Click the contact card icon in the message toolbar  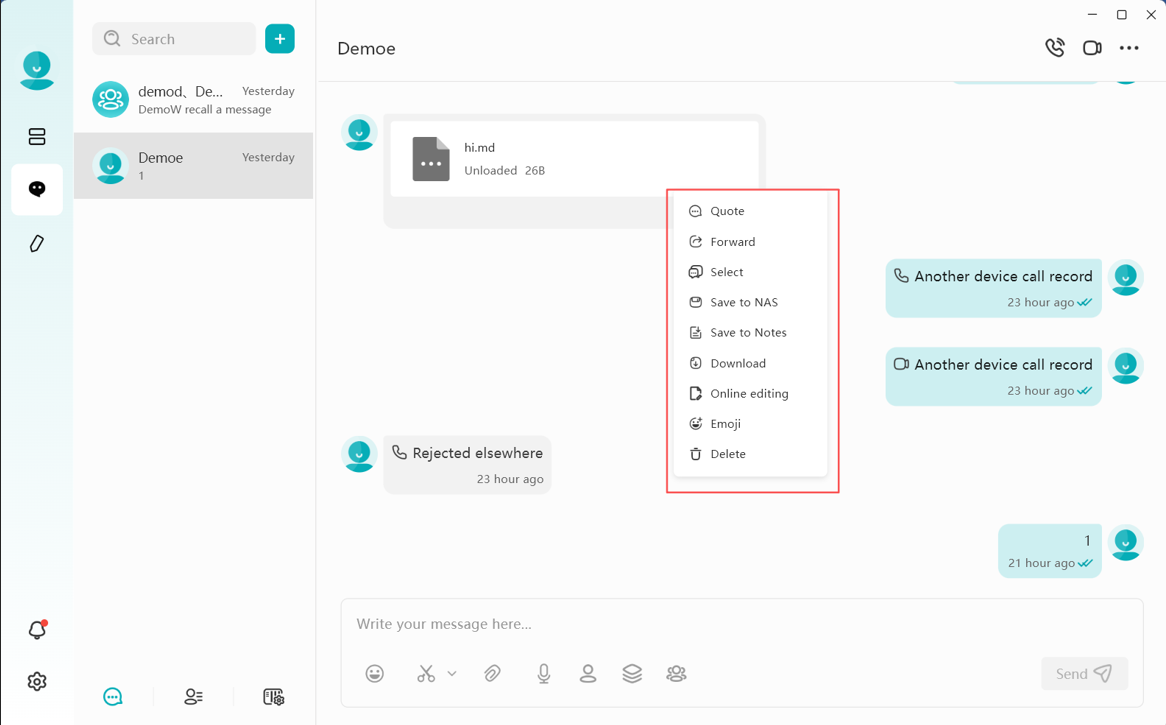587,674
